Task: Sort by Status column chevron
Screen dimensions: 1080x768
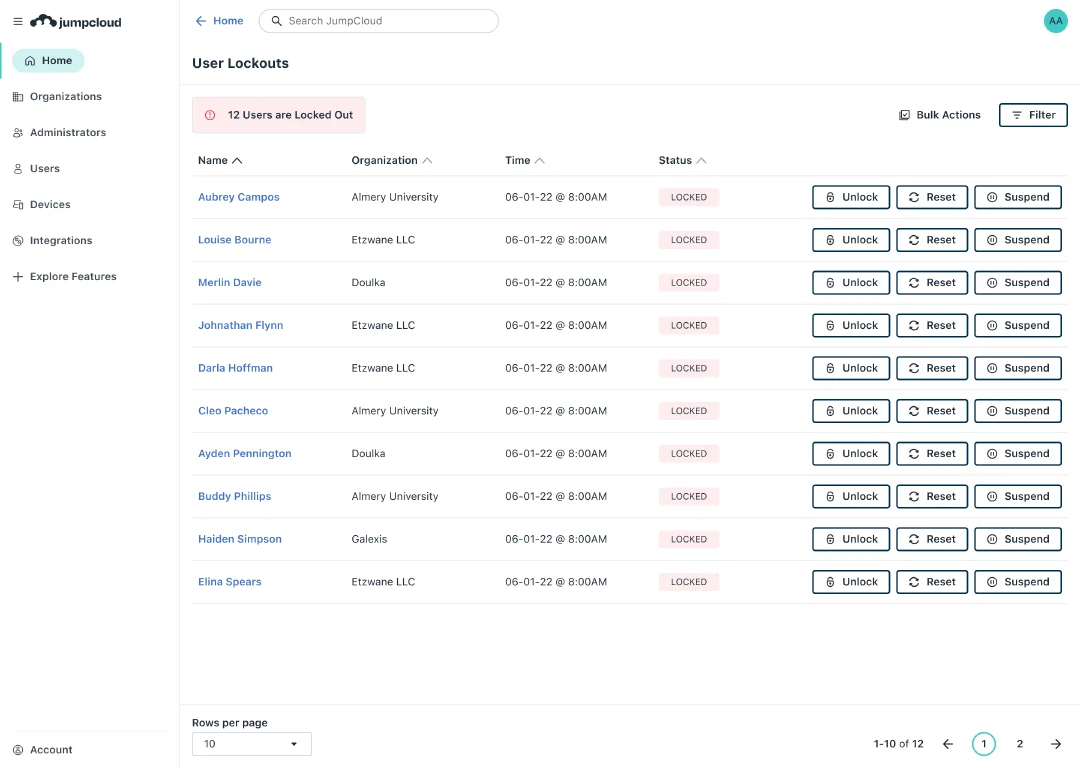Action: tap(701, 160)
